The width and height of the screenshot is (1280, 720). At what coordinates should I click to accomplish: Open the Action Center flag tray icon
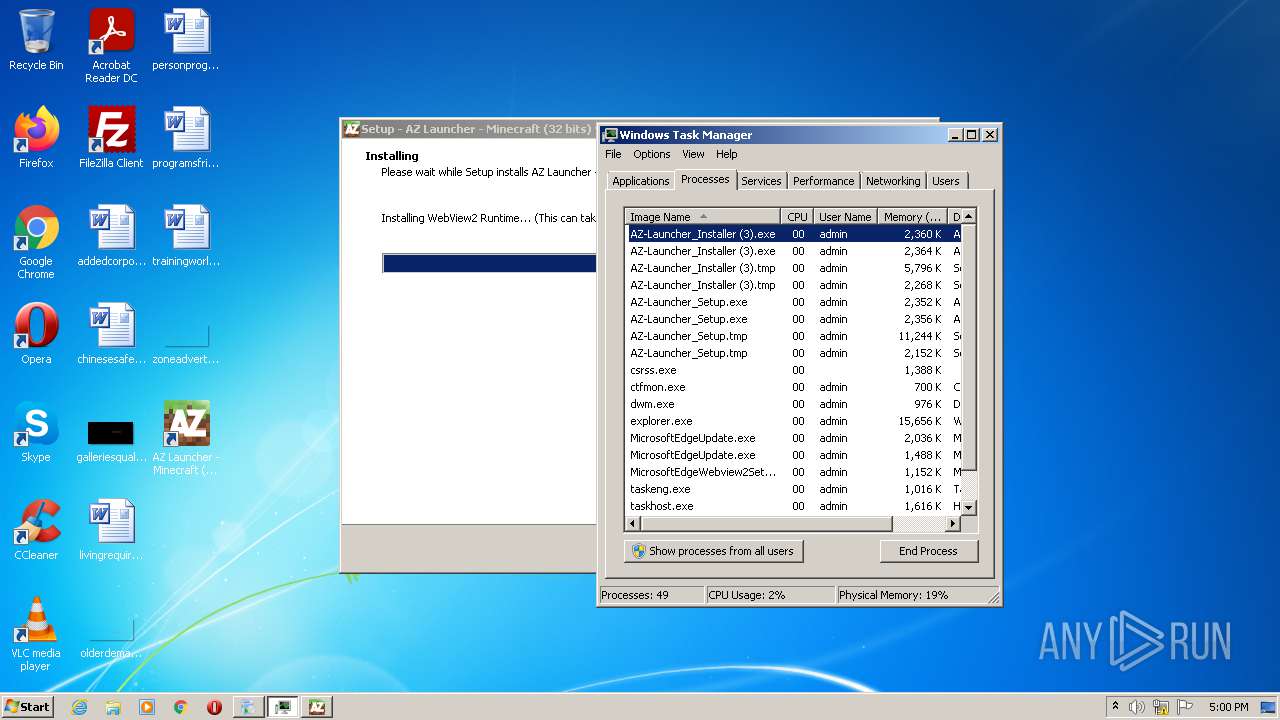[1185, 707]
